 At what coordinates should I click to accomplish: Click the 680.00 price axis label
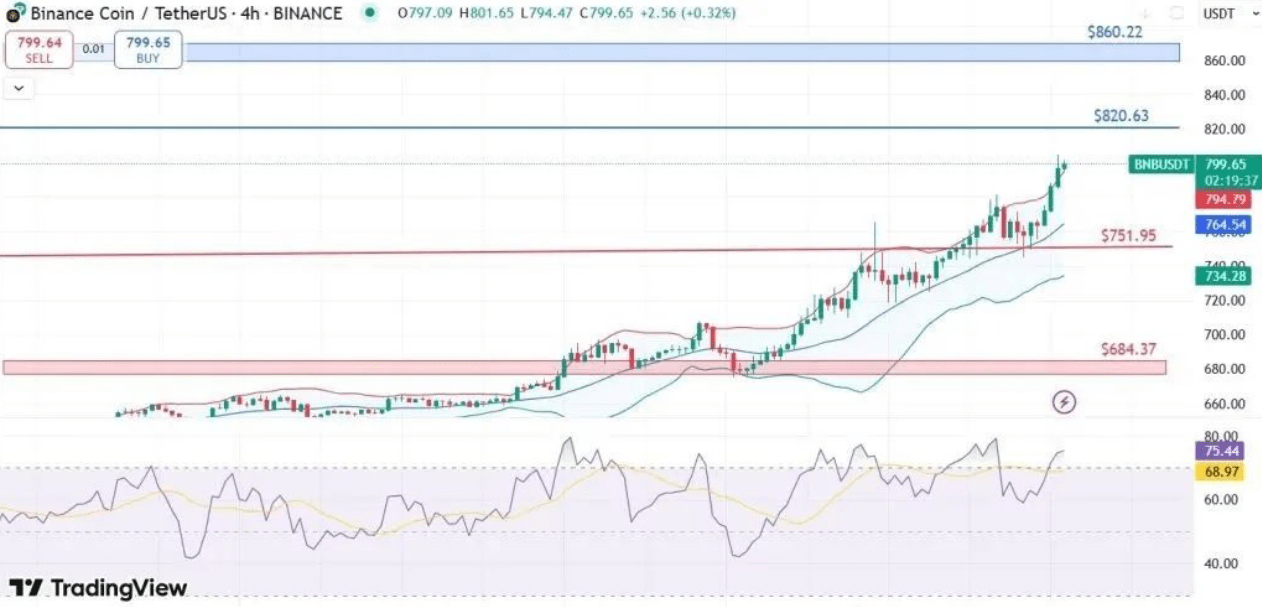[1225, 369]
